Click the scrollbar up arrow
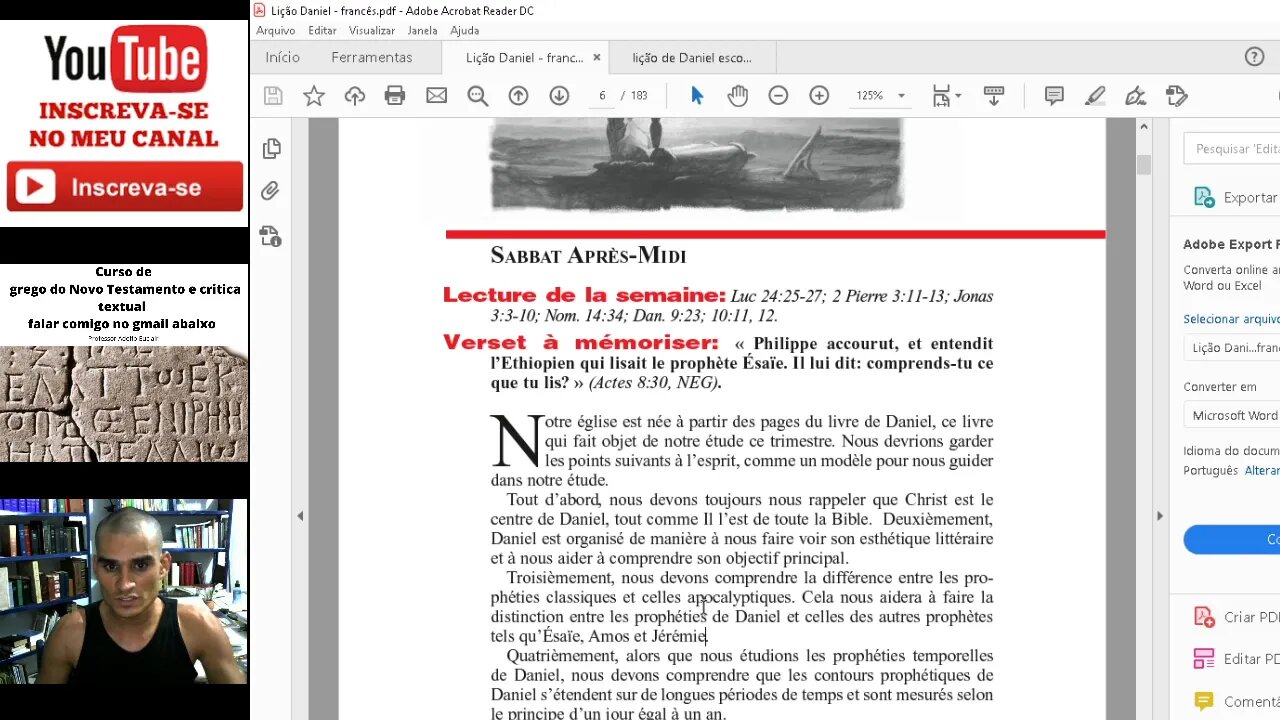 [x=1143, y=126]
